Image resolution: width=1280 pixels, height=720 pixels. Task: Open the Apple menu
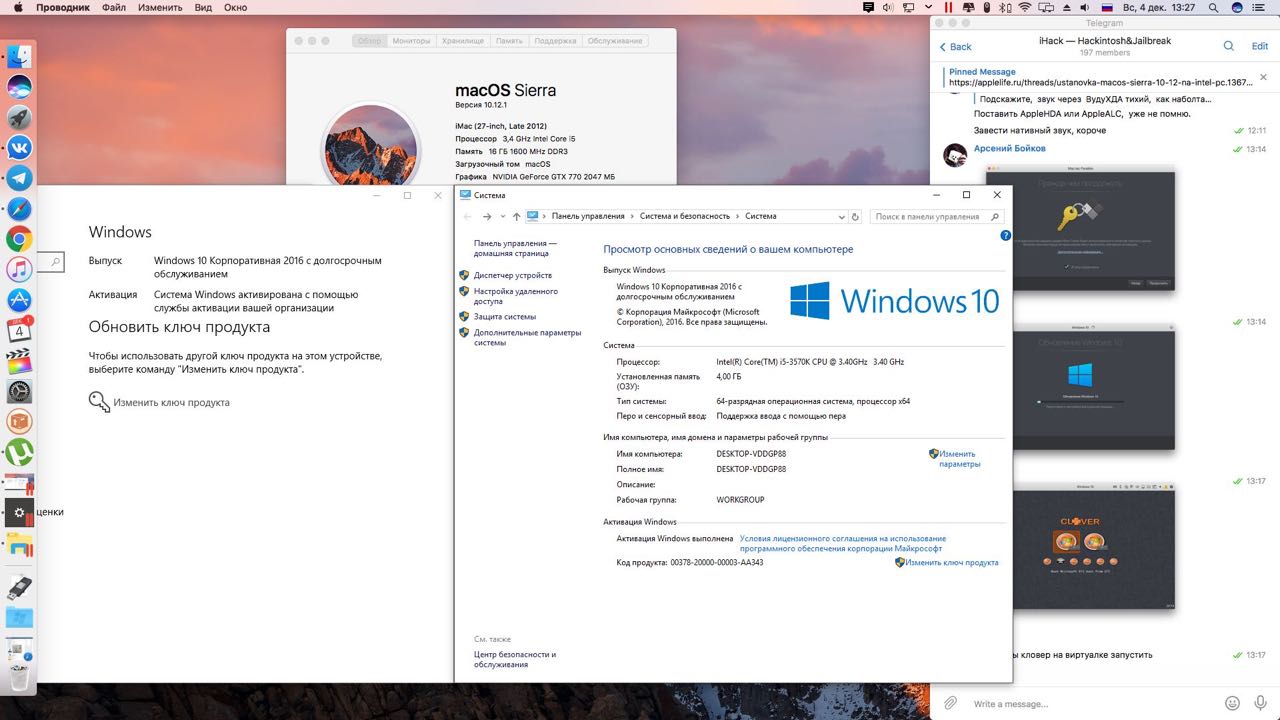(x=16, y=7)
